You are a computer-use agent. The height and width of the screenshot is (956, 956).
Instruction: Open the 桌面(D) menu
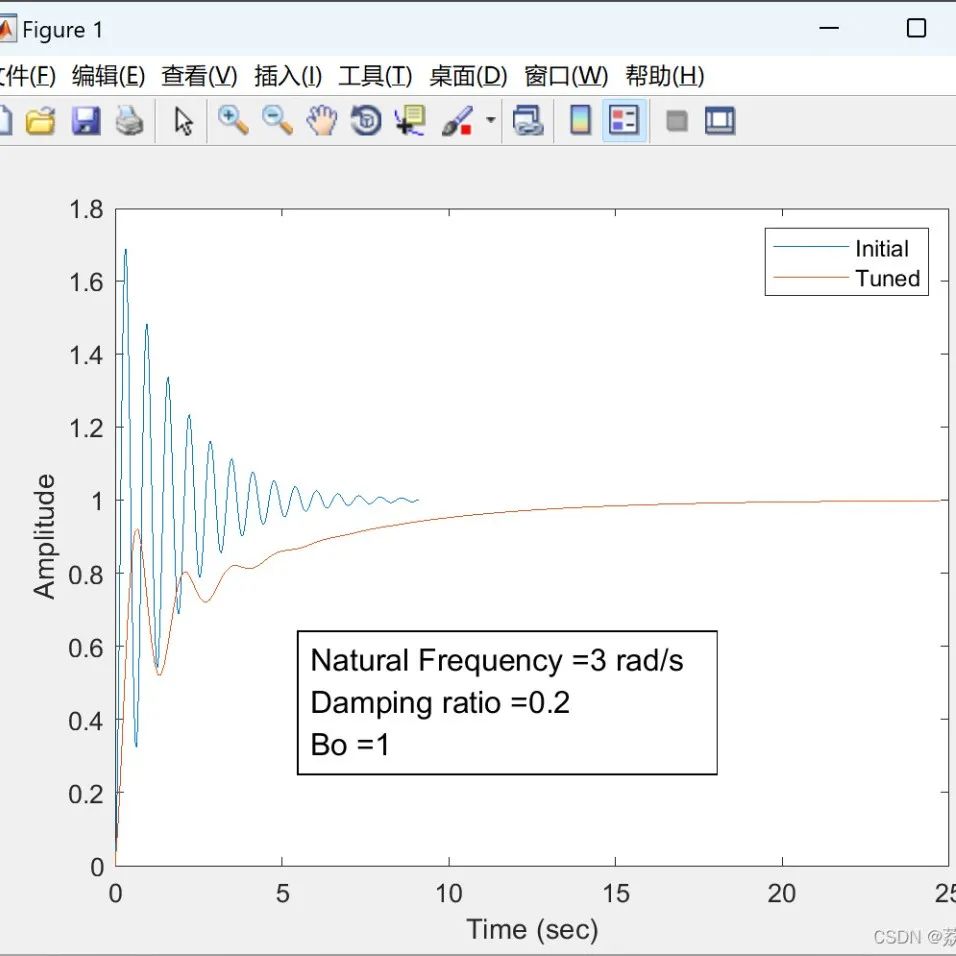coord(468,76)
